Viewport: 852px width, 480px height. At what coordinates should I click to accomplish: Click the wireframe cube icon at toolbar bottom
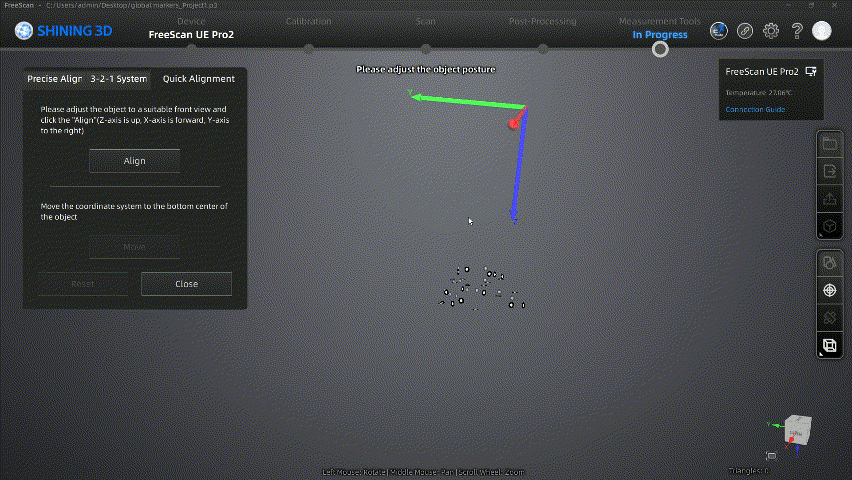click(x=829, y=346)
